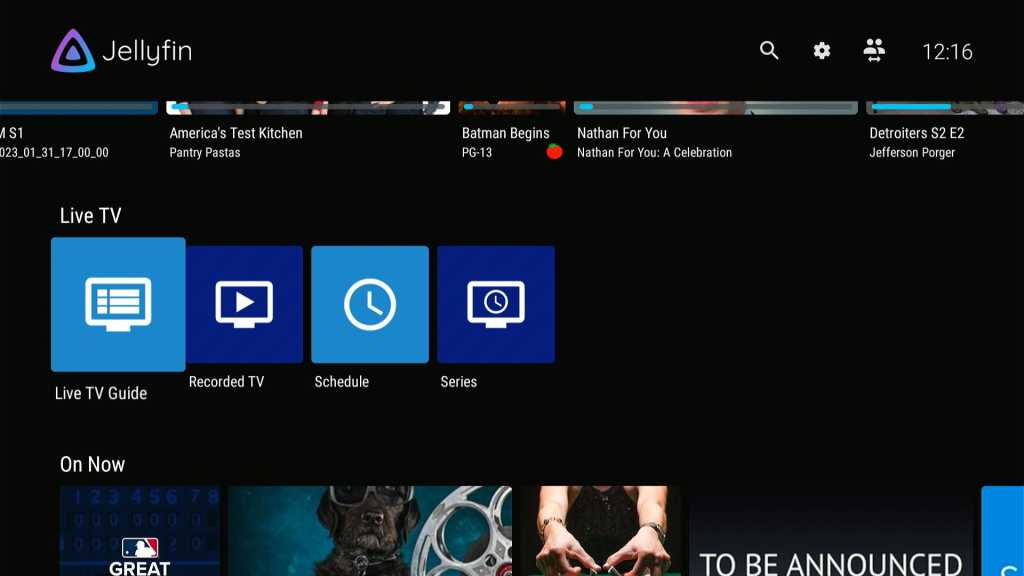Click the Live TV section heading
Viewport: 1024px width, 576px height.
pos(90,216)
